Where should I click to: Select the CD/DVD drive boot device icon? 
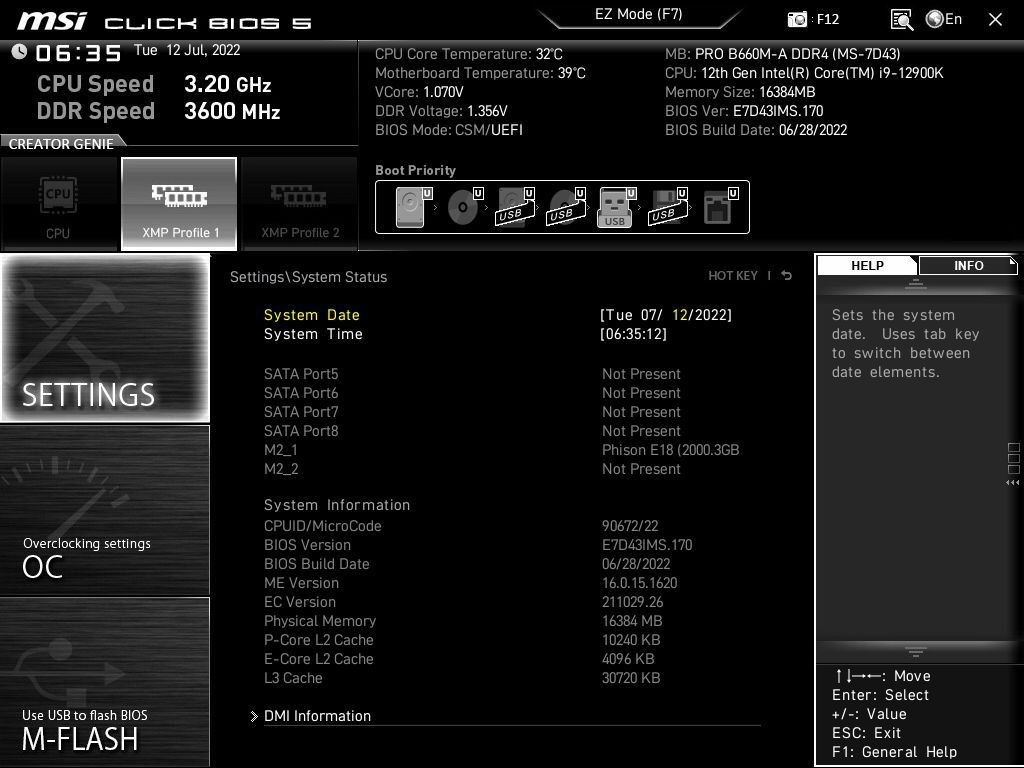pyautogui.click(x=465, y=207)
